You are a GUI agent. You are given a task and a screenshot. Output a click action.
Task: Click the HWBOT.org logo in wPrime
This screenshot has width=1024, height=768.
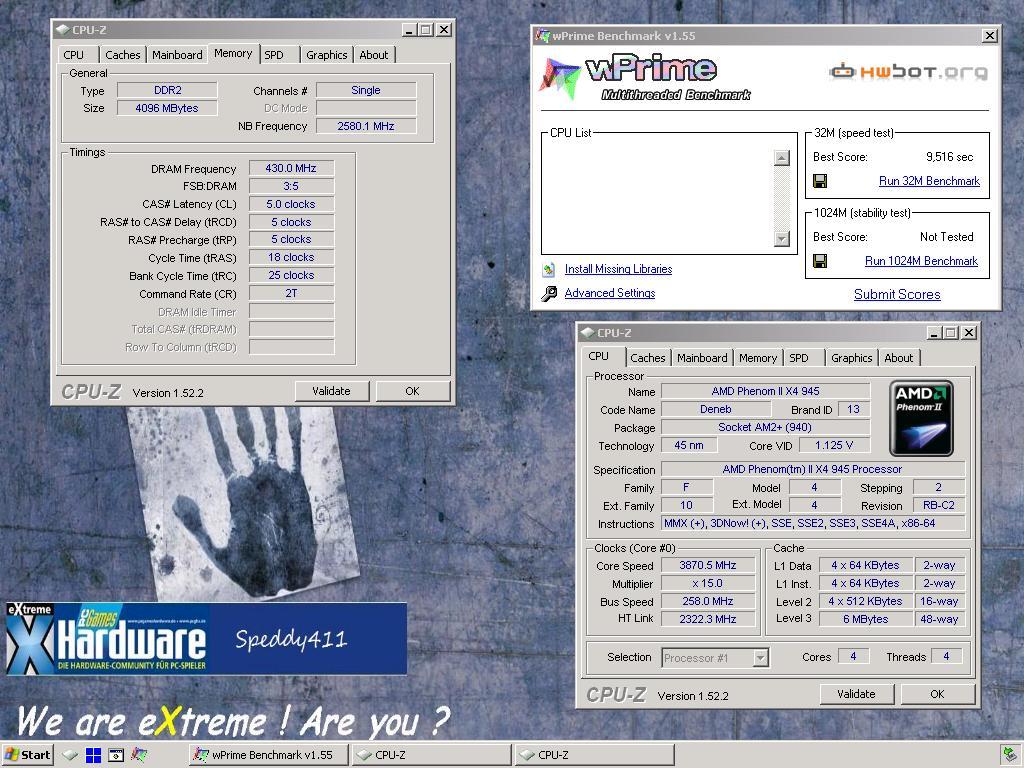click(908, 71)
